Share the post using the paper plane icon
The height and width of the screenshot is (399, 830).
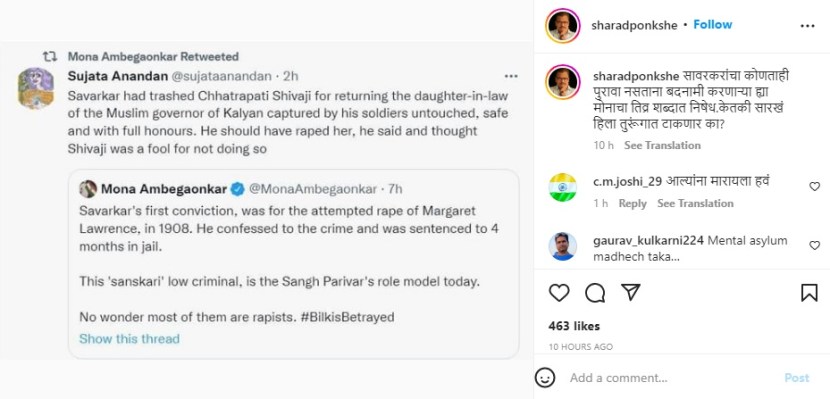pyautogui.click(x=630, y=292)
